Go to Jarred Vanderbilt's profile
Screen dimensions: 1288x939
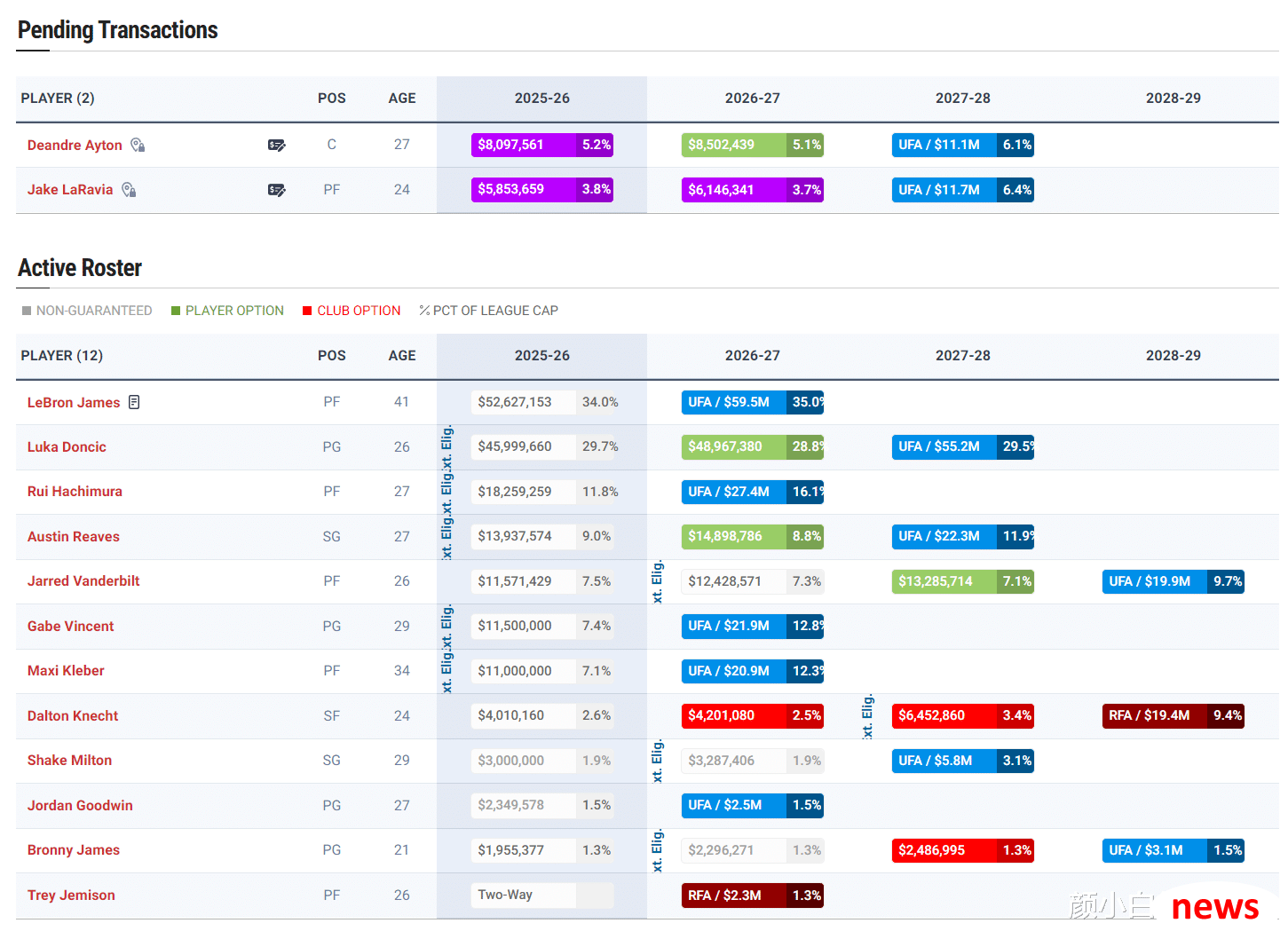[83, 580]
